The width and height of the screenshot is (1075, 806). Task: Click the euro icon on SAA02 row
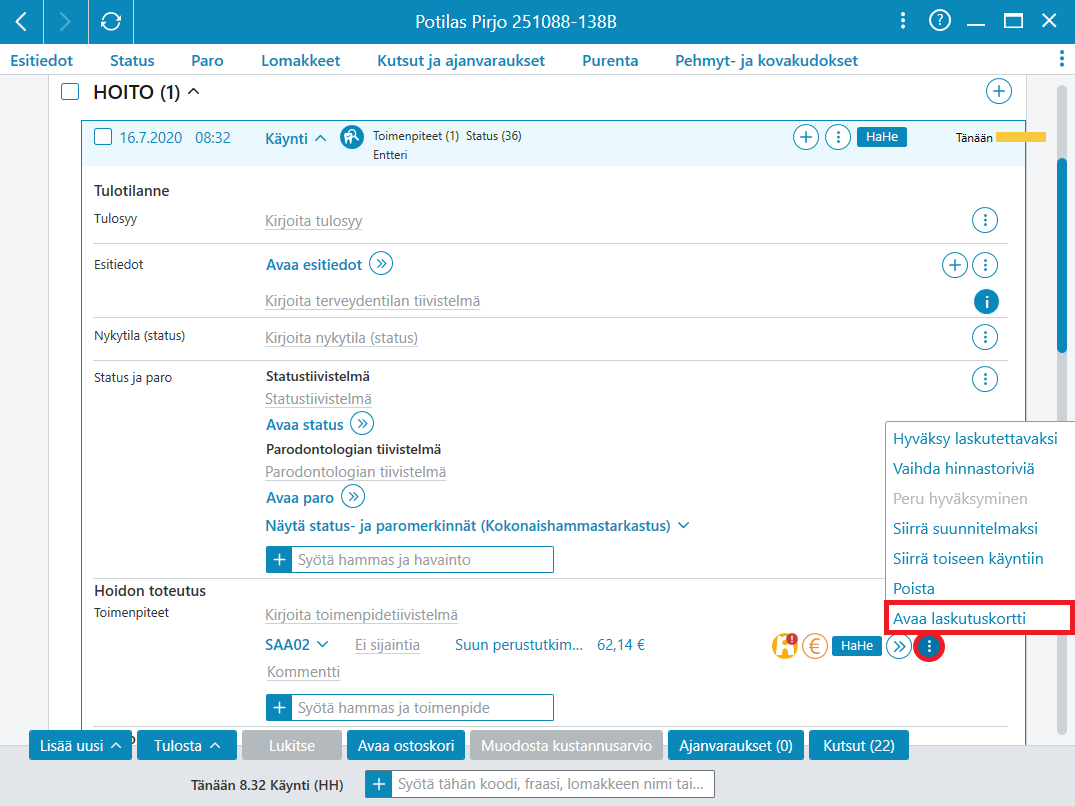(814, 646)
